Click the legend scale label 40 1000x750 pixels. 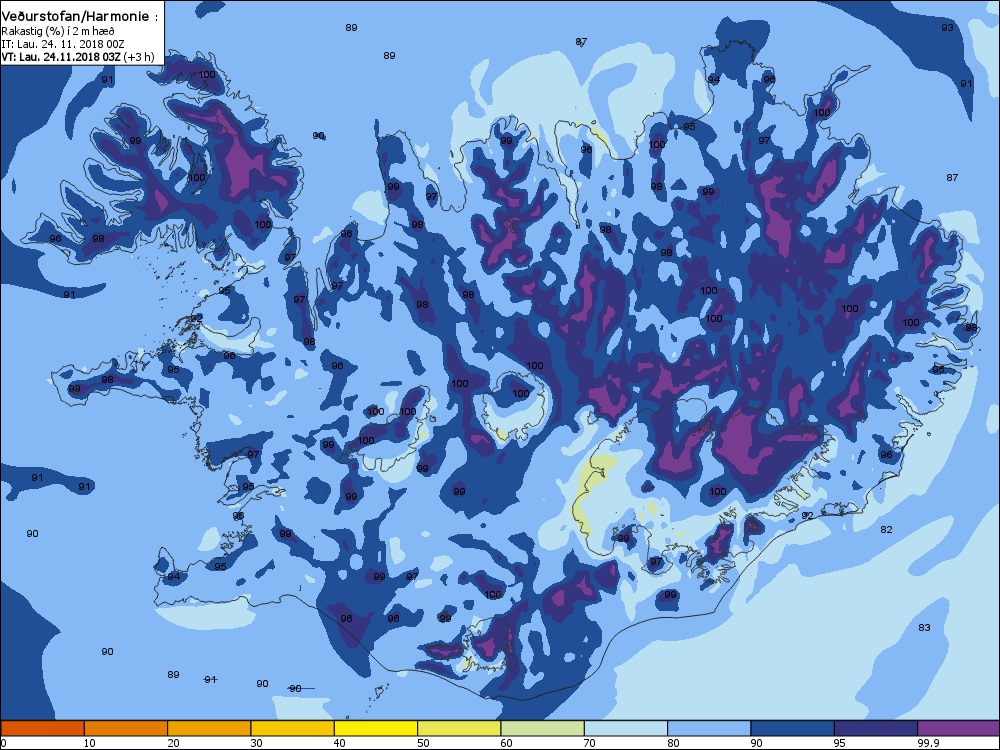point(339,743)
